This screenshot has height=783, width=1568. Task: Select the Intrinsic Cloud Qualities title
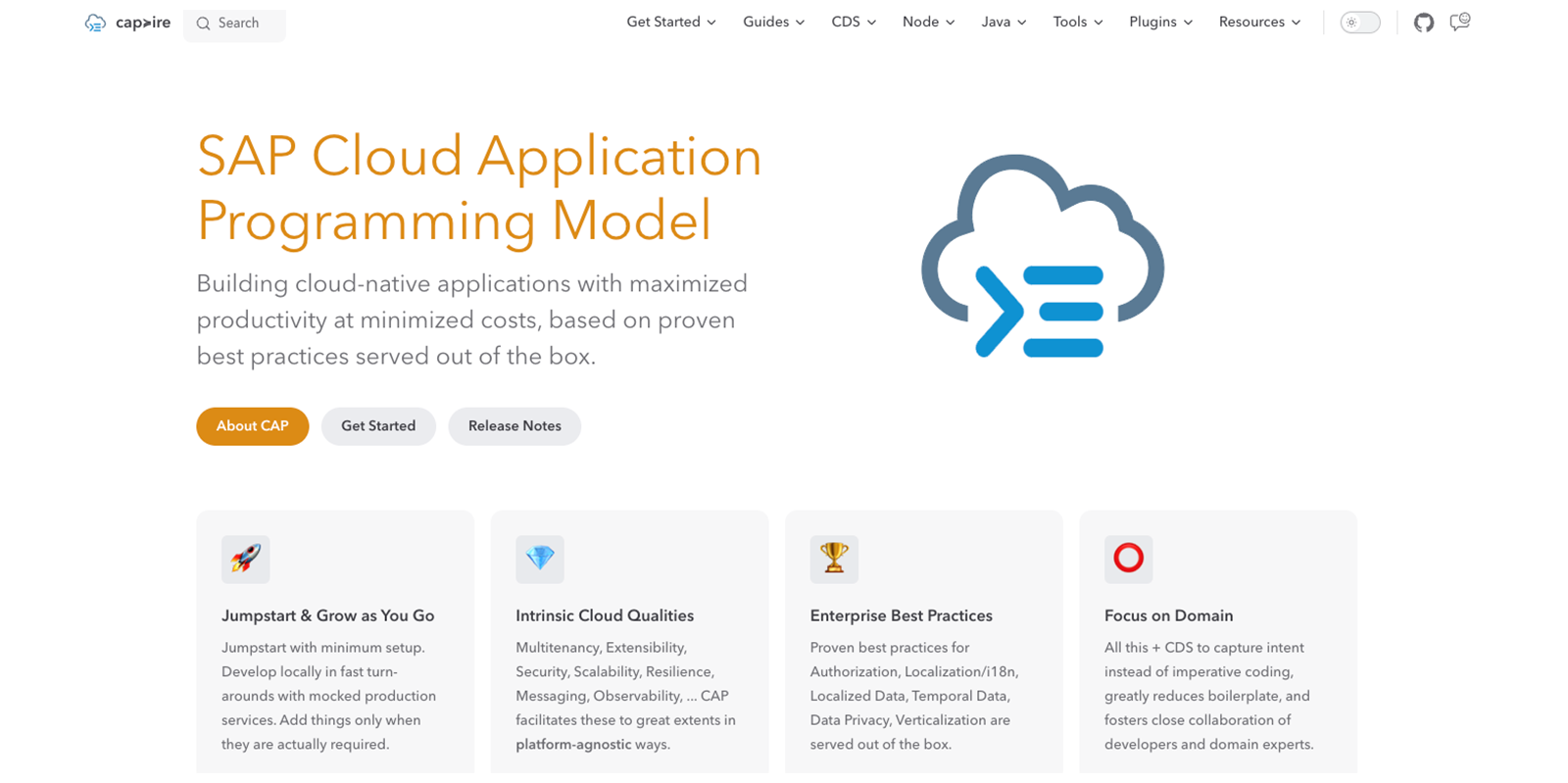click(605, 615)
